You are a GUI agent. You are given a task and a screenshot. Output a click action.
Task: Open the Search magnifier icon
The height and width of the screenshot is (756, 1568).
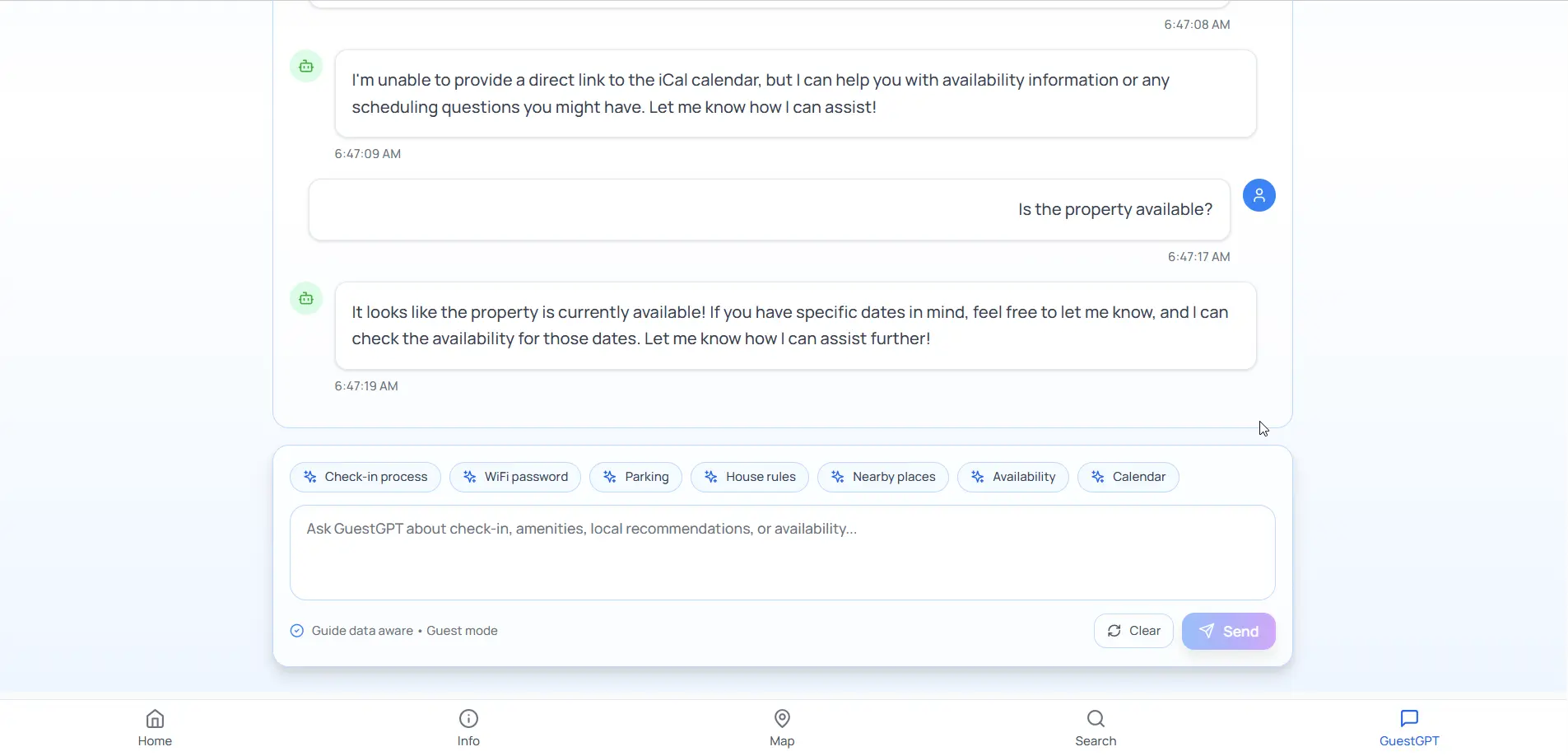(x=1095, y=718)
